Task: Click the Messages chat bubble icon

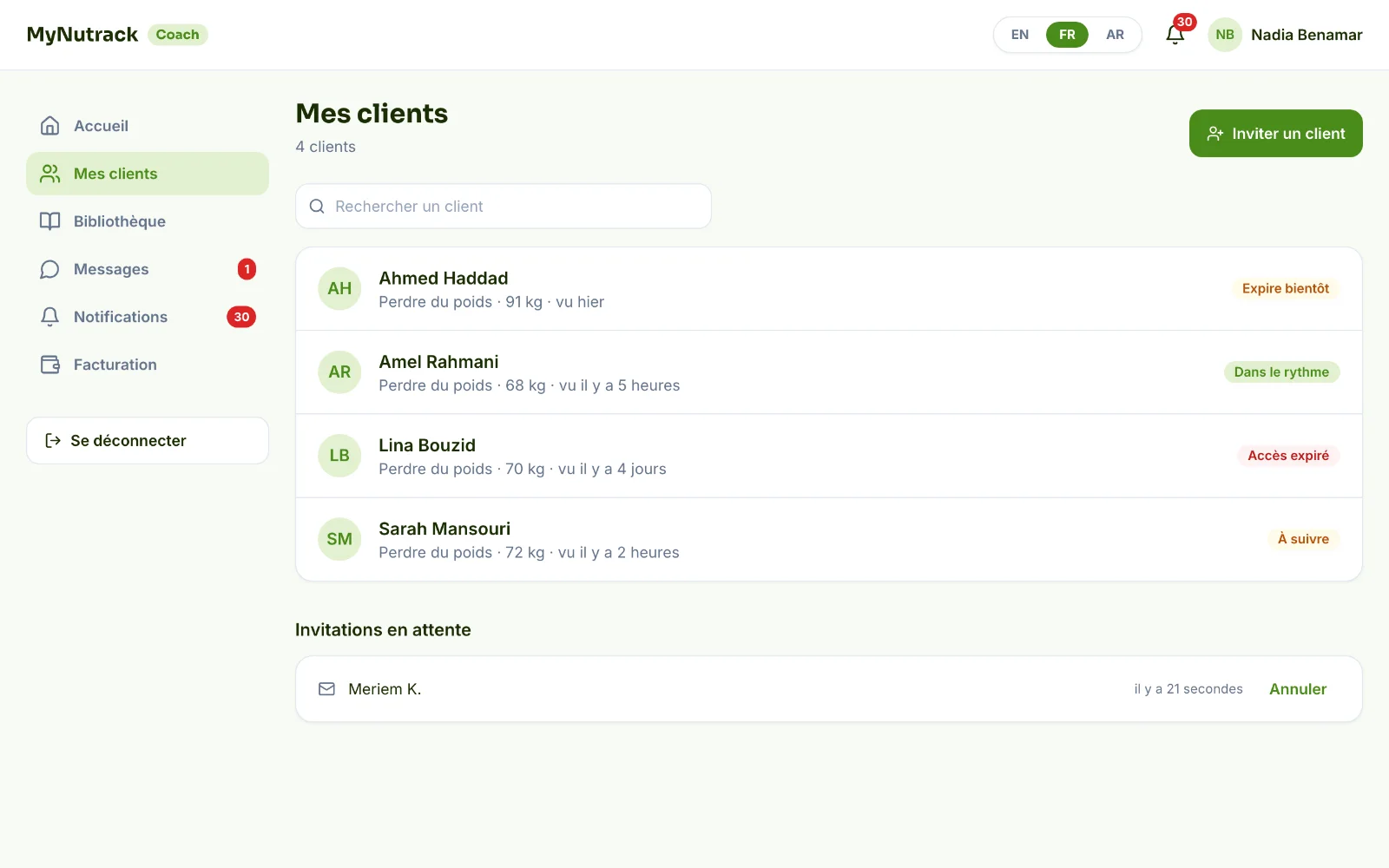Action: tap(50, 269)
